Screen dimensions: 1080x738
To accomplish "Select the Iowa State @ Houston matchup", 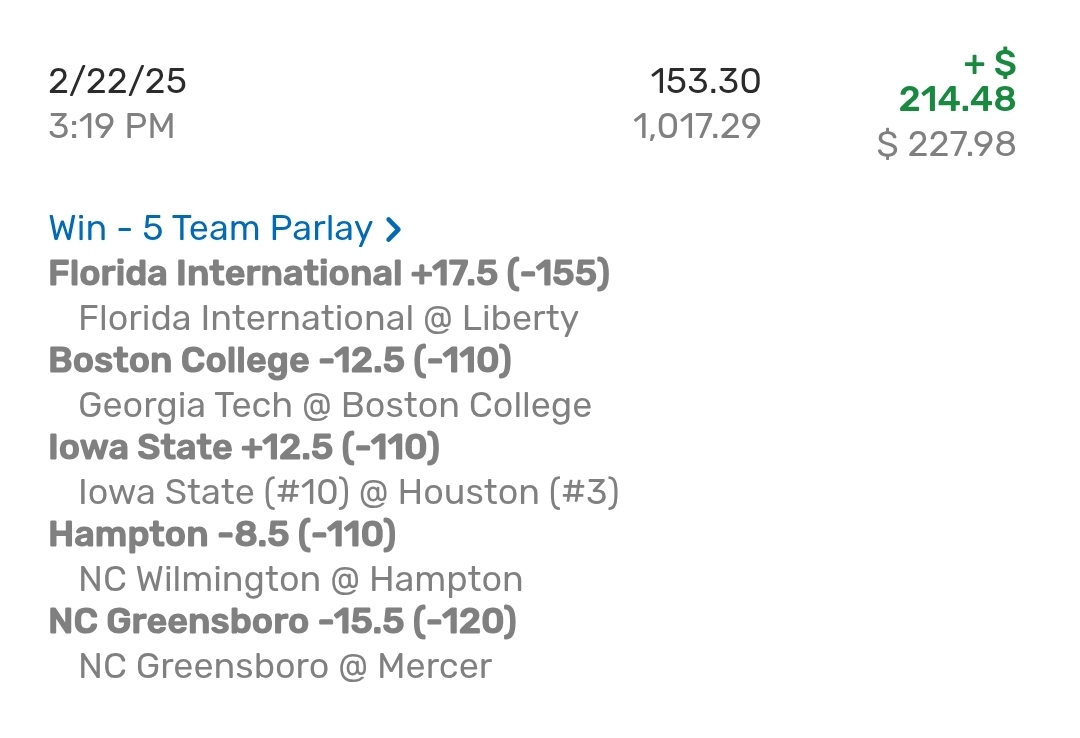I will [x=348, y=492].
